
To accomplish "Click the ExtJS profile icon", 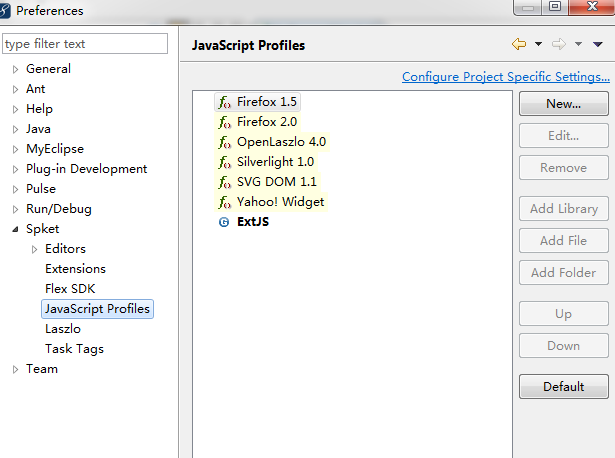I will pos(224,222).
